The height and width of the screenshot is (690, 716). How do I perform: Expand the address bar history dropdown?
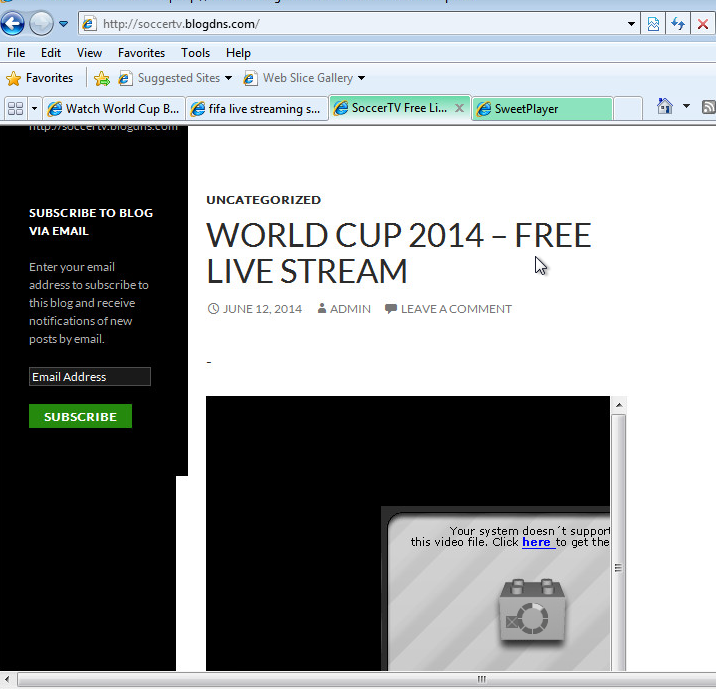(x=631, y=24)
